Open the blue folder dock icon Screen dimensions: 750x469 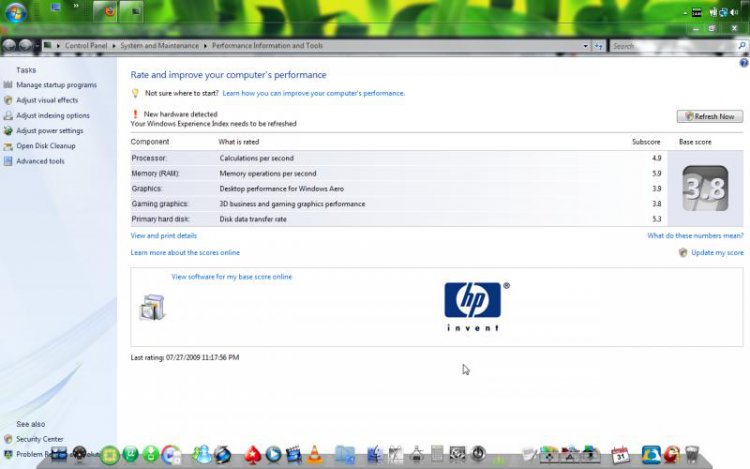click(344, 454)
